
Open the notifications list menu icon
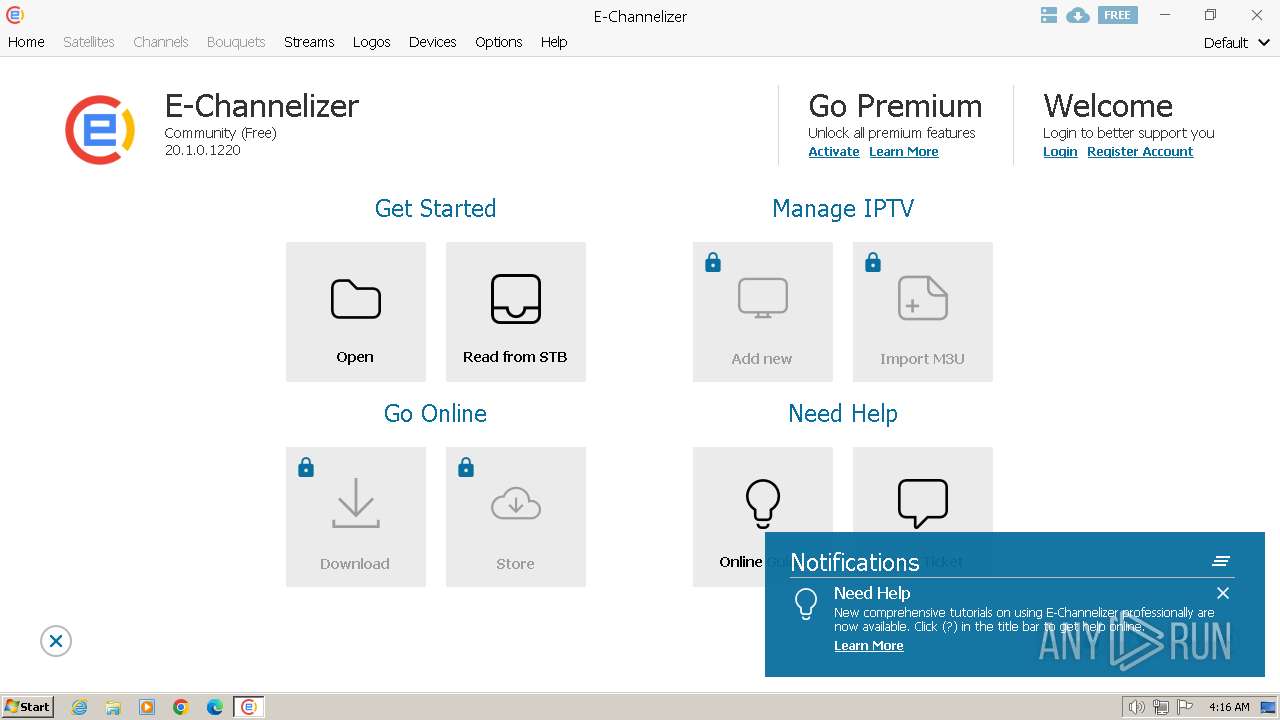[1221, 561]
